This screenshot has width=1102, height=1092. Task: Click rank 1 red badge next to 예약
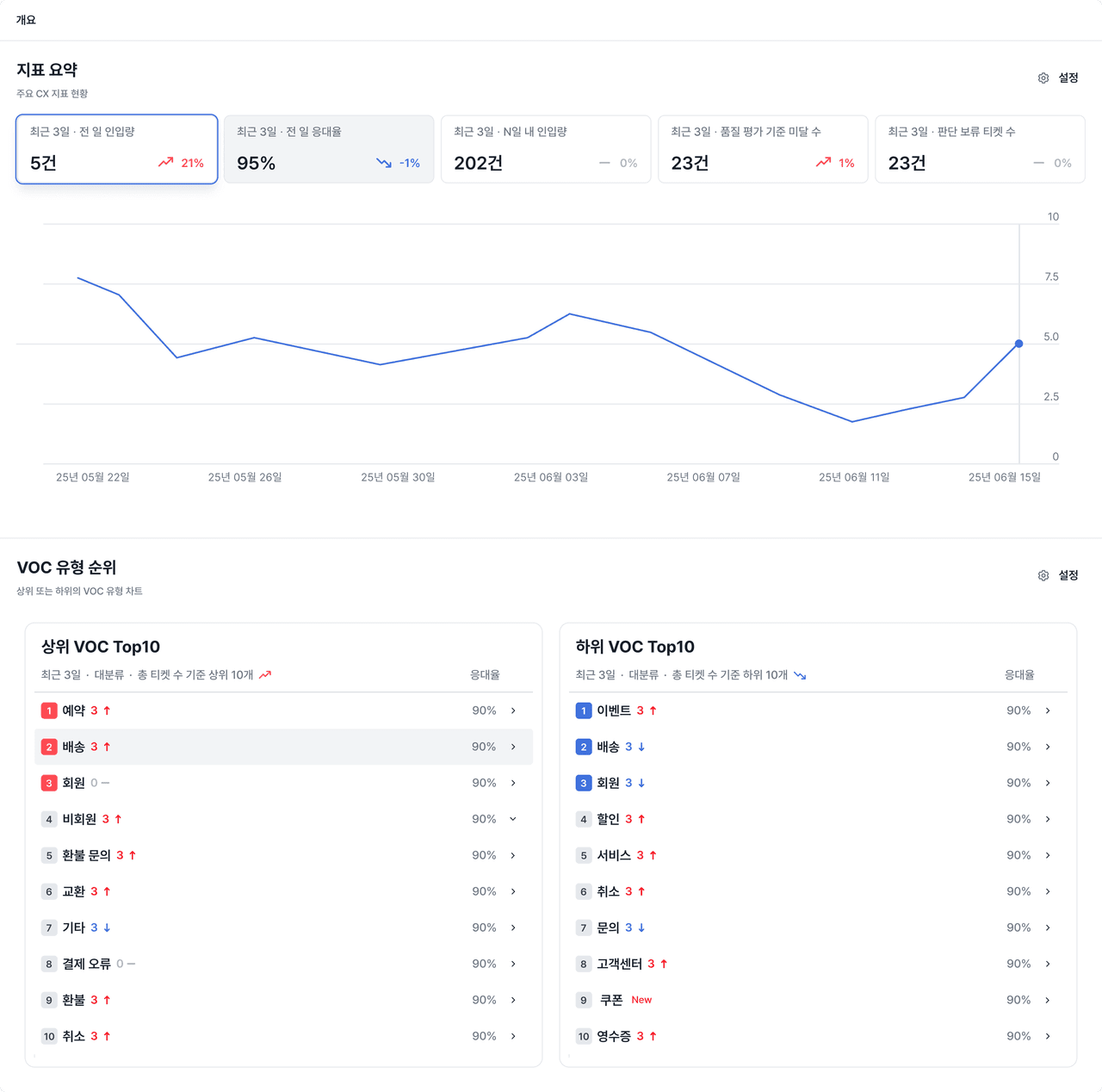(x=49, y=710)
